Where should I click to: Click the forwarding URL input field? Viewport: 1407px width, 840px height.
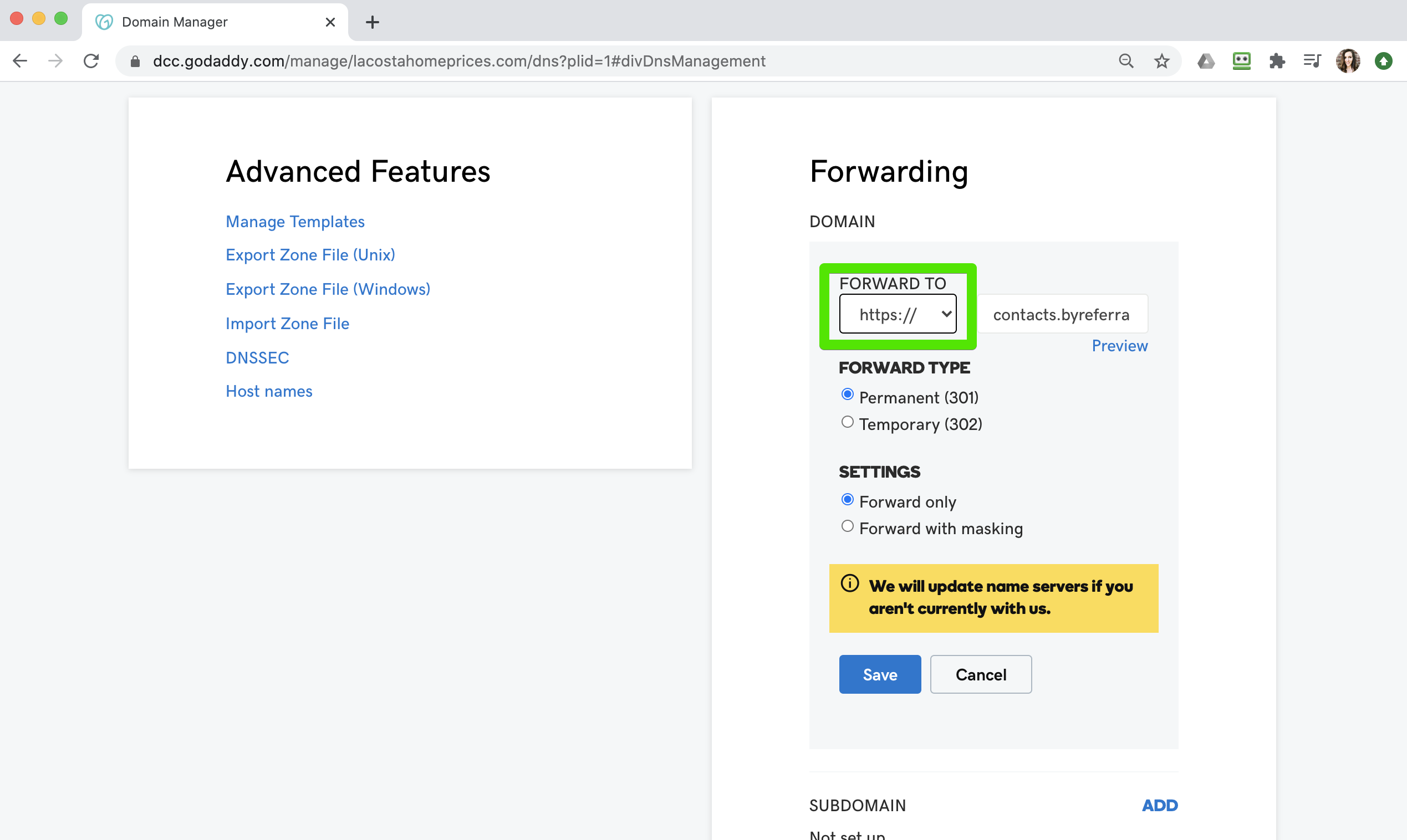pyautogui.click(x=1061, y=314)
